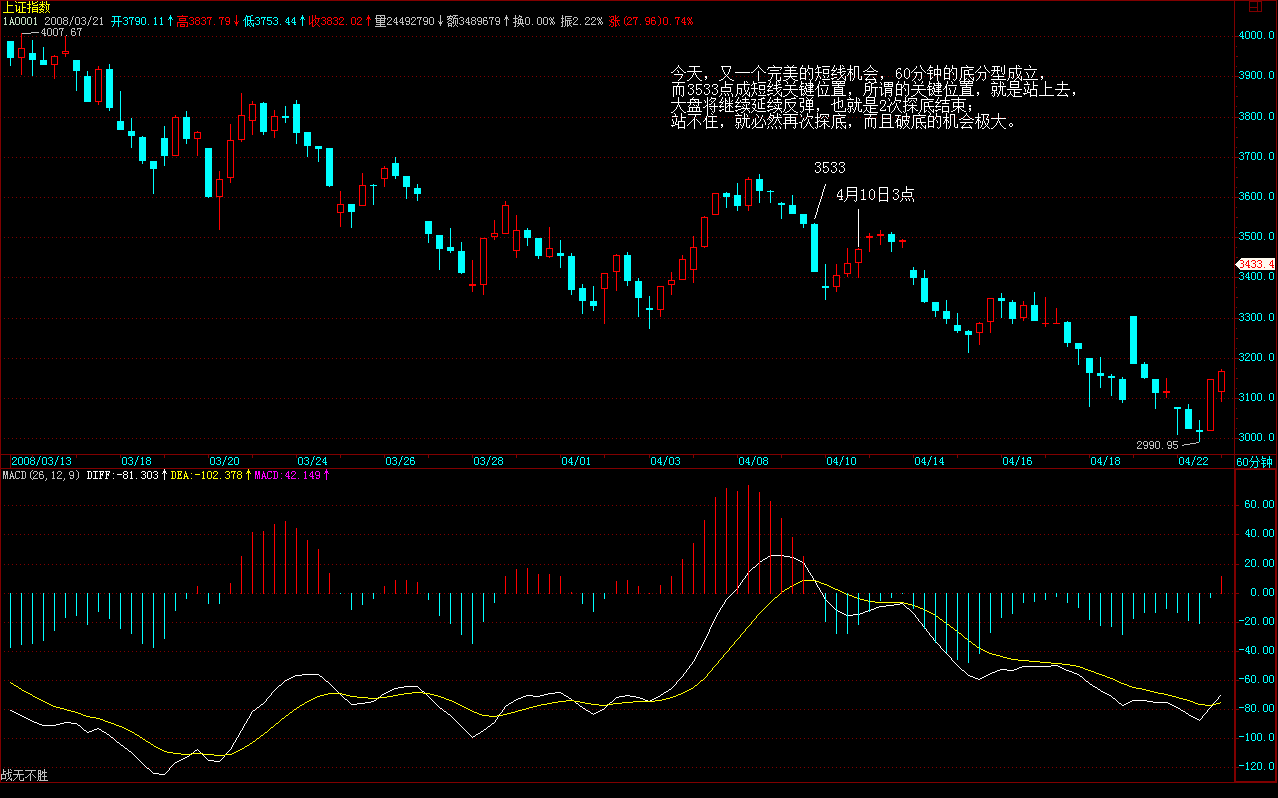This screenshot has height=798, width=1278.
Task: Open the 60分钟 period selector
Action: (1254, 462)
